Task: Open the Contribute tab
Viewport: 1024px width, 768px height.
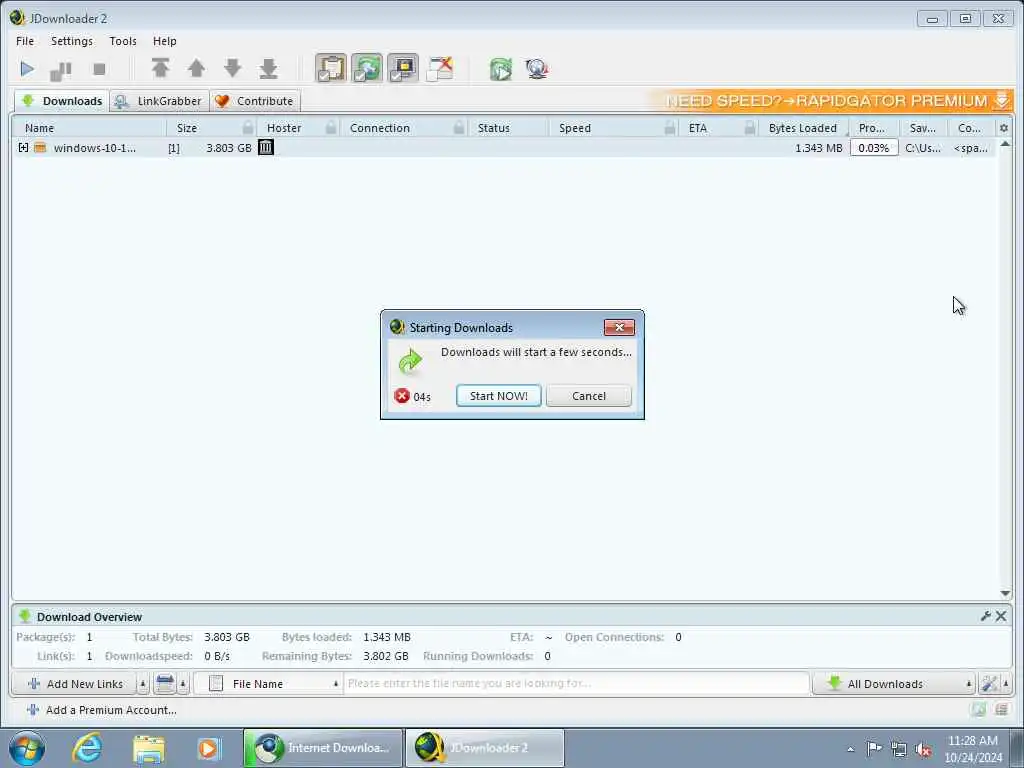Action: coord(255,101)
